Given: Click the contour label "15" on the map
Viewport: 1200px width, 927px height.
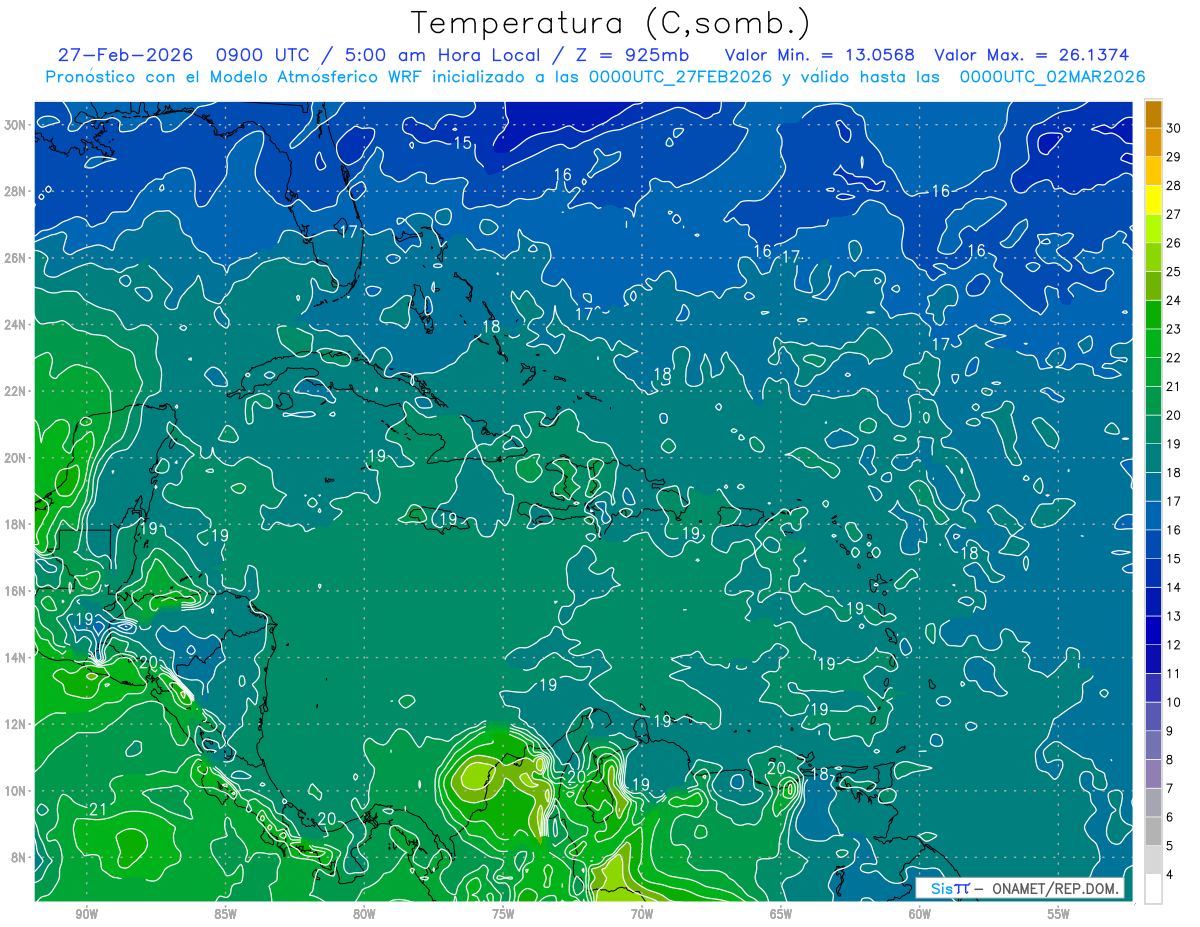Looking at the screenshot, I should point(462,143).
